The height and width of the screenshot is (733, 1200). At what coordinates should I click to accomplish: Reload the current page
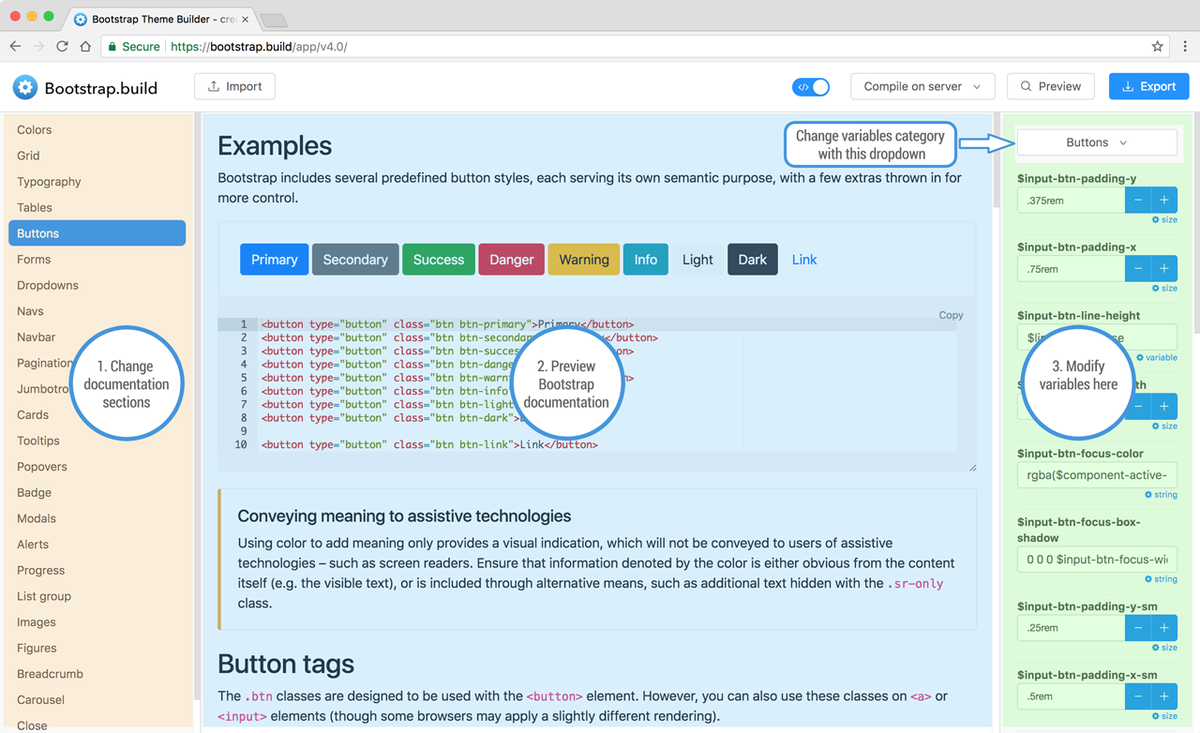[x=62, y=46]
